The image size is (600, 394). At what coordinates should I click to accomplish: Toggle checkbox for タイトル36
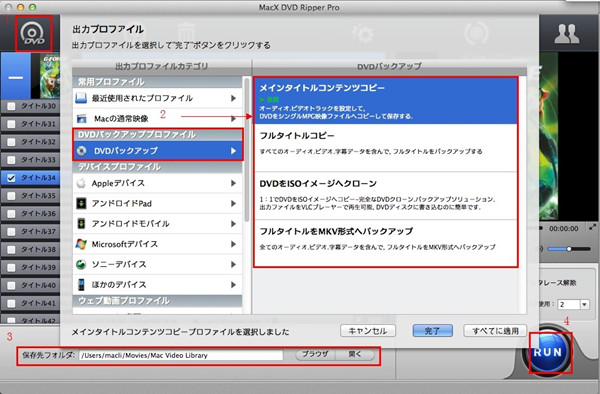point(11,214)
